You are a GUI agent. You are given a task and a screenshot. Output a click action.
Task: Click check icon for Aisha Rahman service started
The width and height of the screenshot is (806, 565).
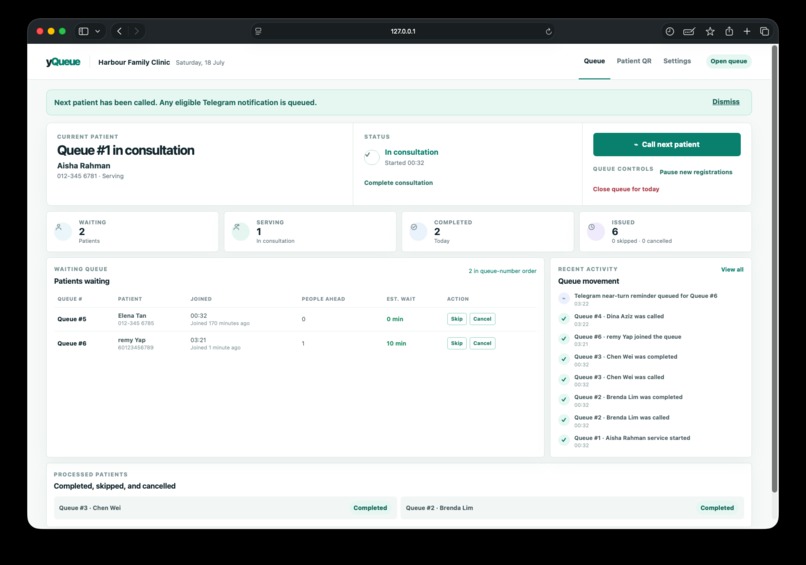tap(564, 440)
